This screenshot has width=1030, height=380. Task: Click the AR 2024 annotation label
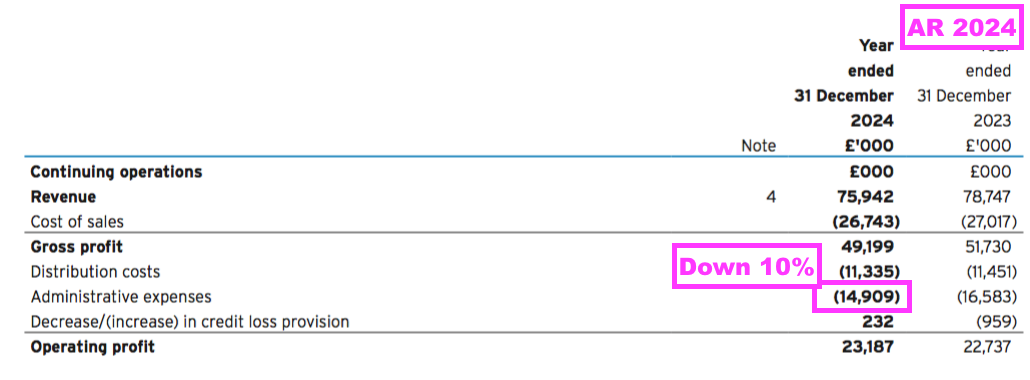(961, 28)
